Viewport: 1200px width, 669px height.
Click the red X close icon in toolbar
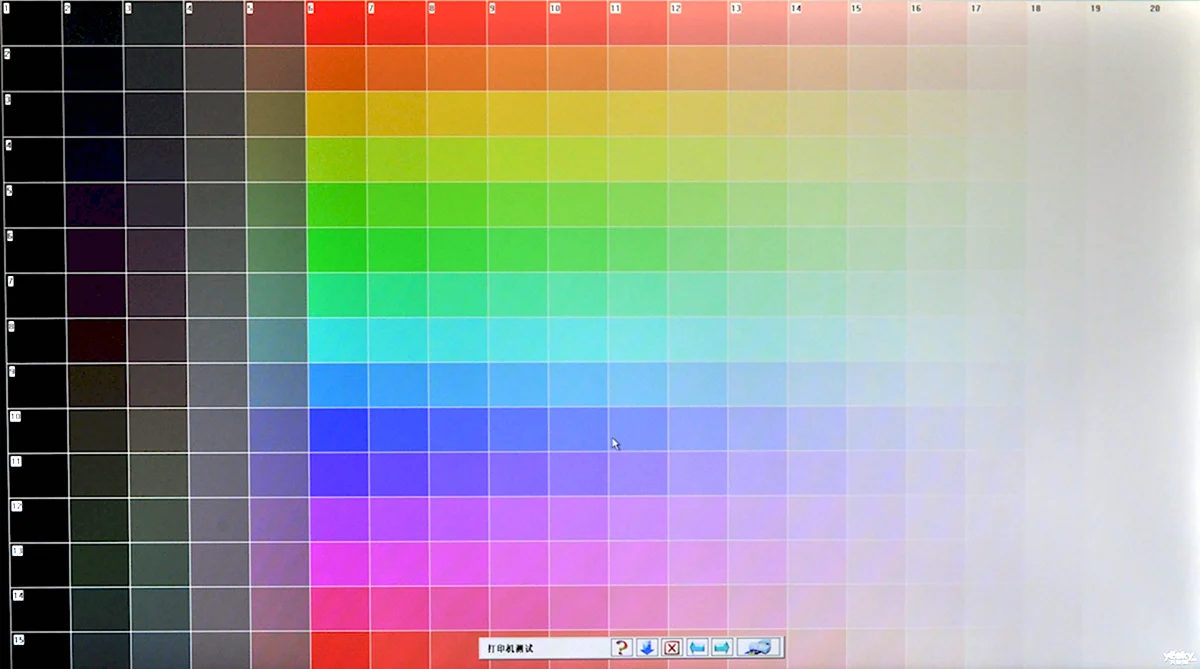pyautogui.click(x=672, y=647)
